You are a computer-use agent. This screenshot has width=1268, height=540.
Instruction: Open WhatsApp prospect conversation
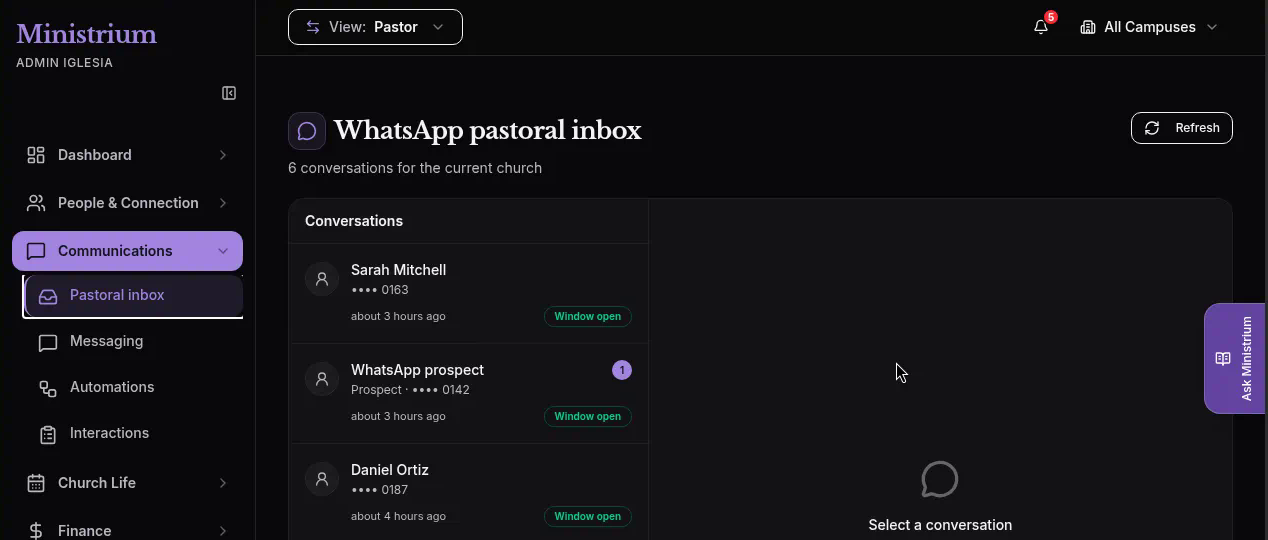click(469, 393)
